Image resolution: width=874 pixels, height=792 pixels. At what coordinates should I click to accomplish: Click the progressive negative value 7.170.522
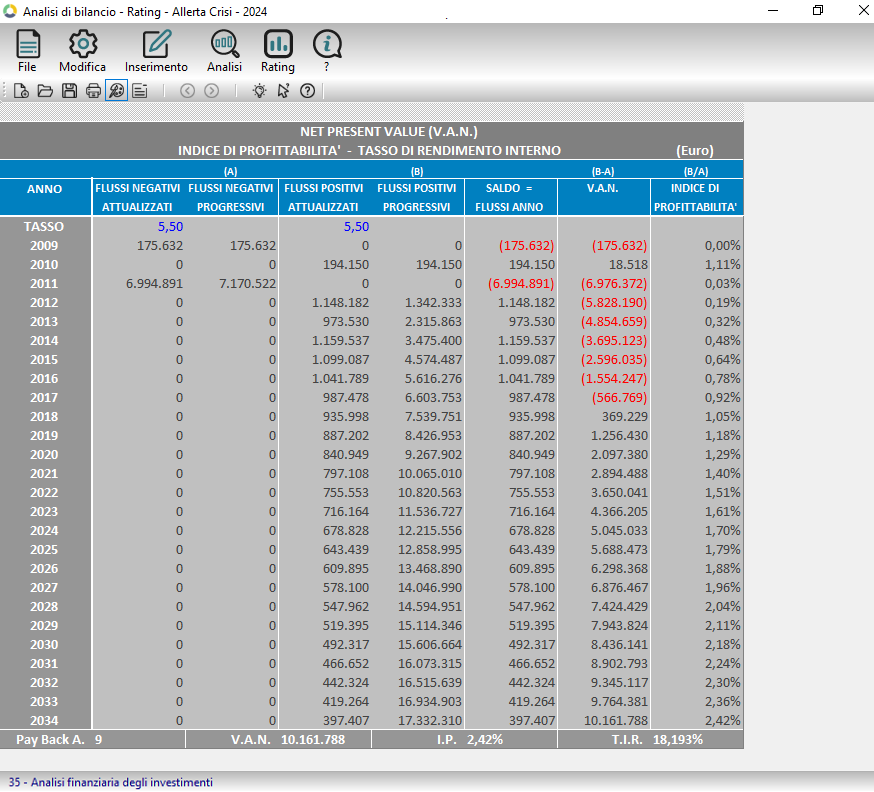click(x=247, y=284)
